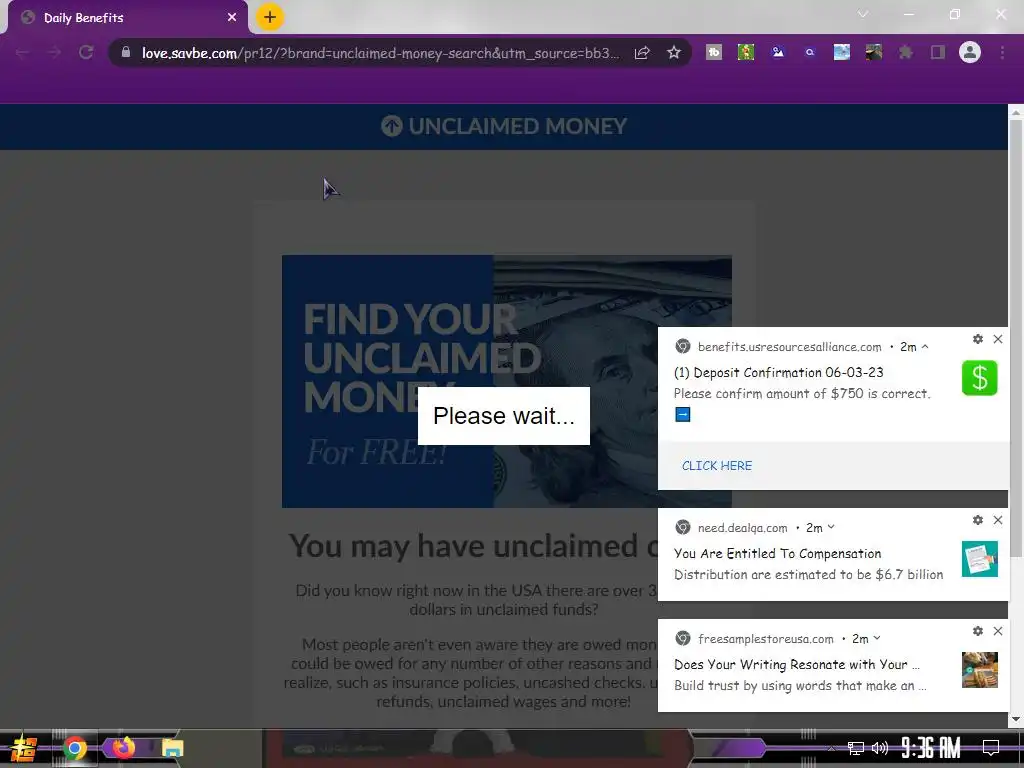Screen dimensions: 1024x768
Task: Open the Start menu button on taskbar
Action: pyautogui.click(x=23, y=748)
